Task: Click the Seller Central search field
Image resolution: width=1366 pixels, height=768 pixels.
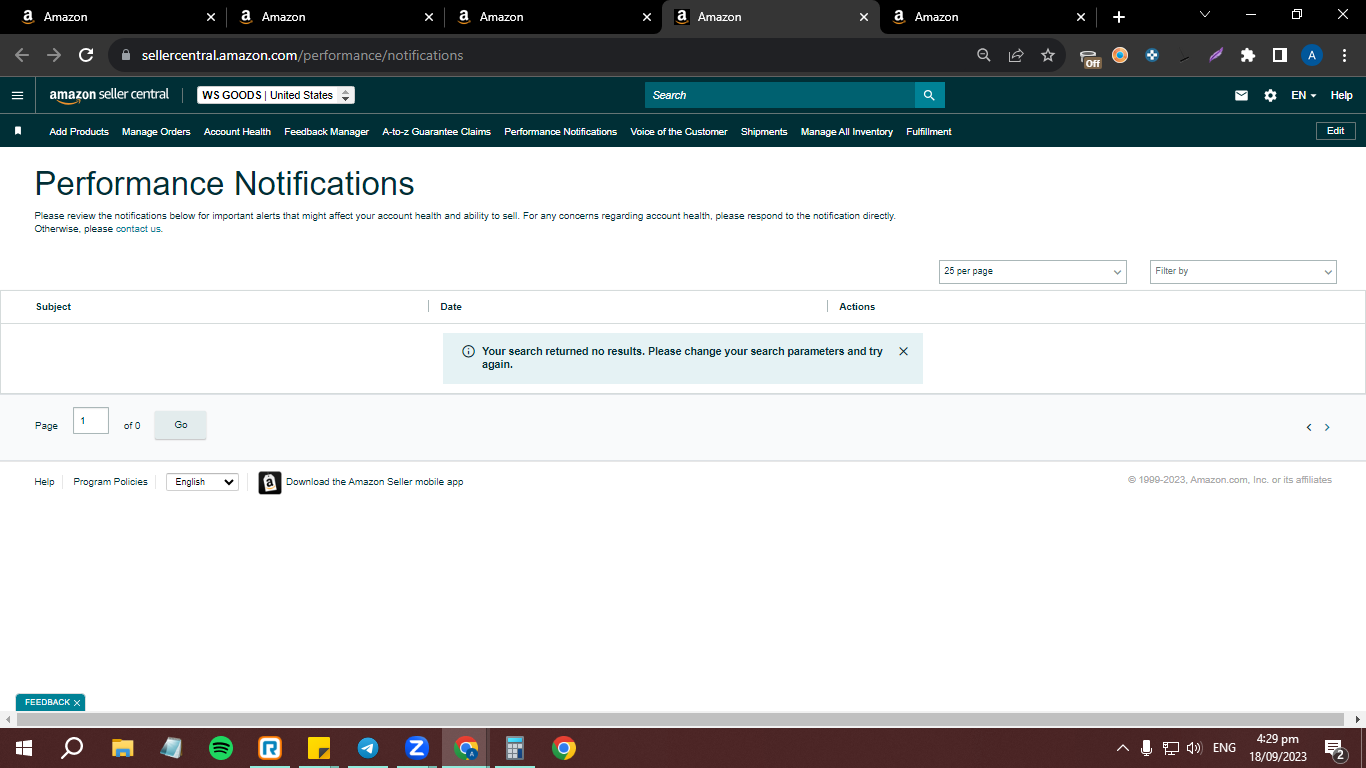Action: 780,95
